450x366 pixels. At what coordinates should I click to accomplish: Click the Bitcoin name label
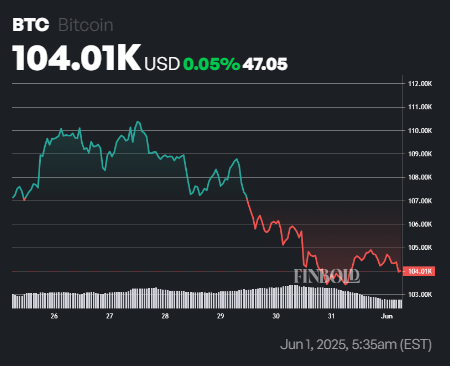coord(86,25)
